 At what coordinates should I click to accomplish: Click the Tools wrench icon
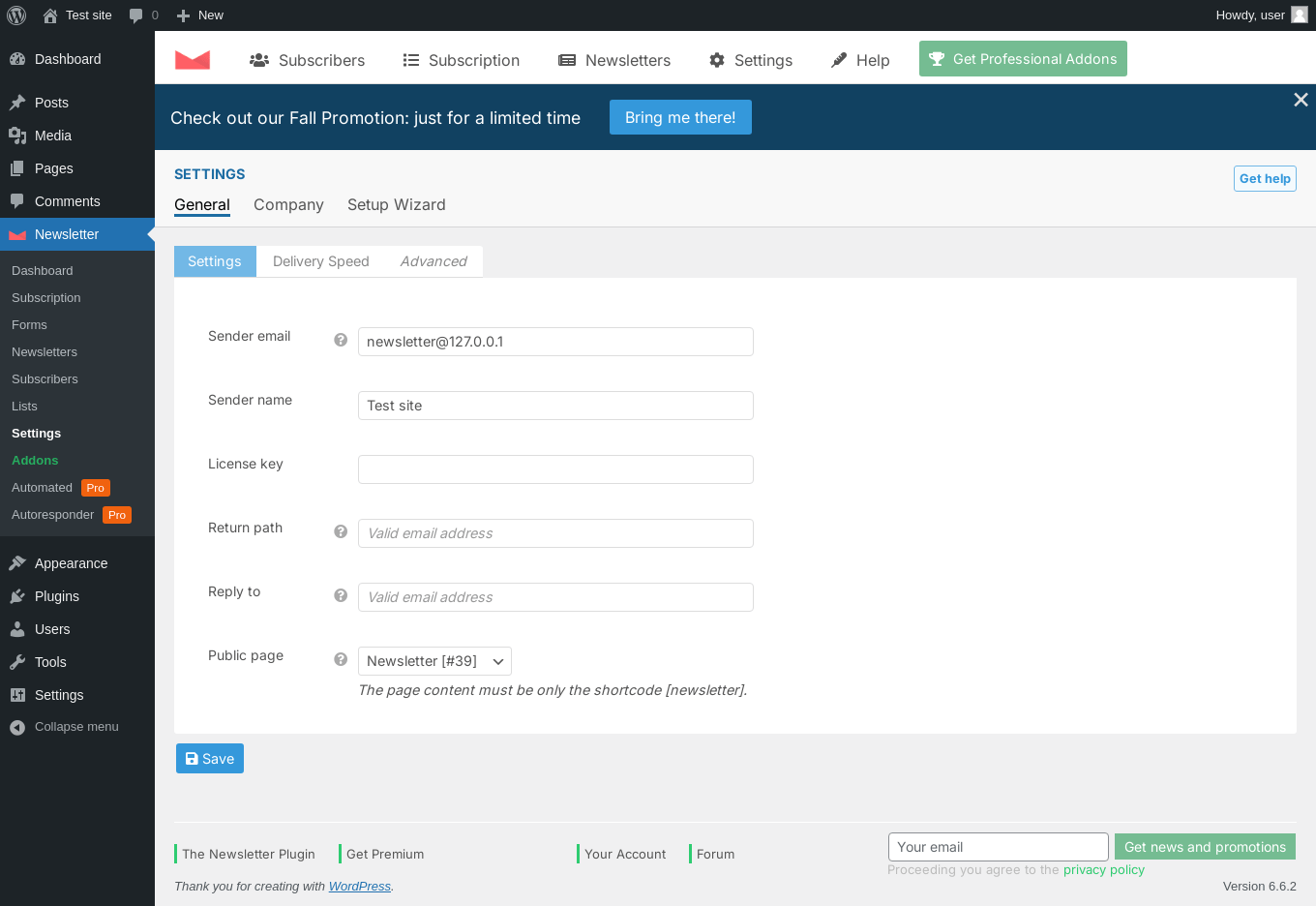pyautogui.click(x=17, y=662)
